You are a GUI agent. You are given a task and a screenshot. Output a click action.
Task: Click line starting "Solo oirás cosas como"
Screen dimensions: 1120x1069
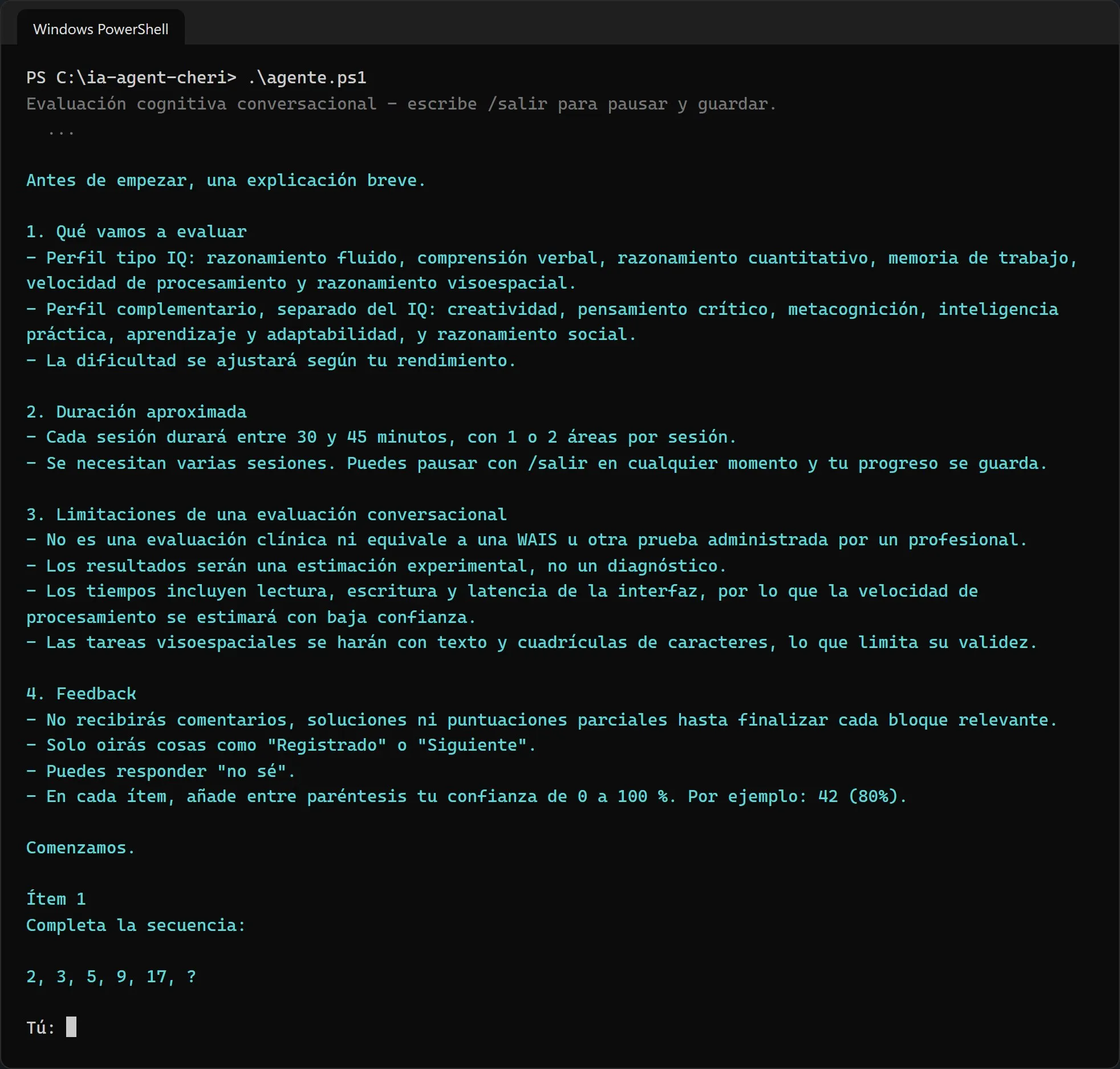coord(281,745)
